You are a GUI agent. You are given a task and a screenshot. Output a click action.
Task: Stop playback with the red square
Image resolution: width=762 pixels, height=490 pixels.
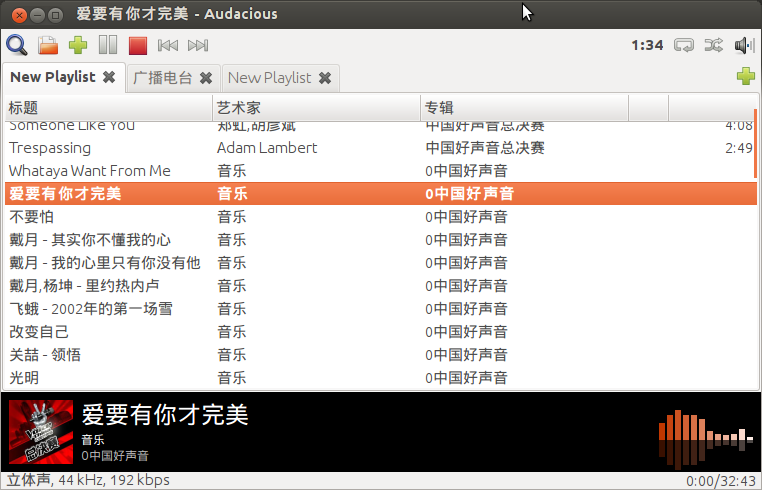[x=138, y=46]
